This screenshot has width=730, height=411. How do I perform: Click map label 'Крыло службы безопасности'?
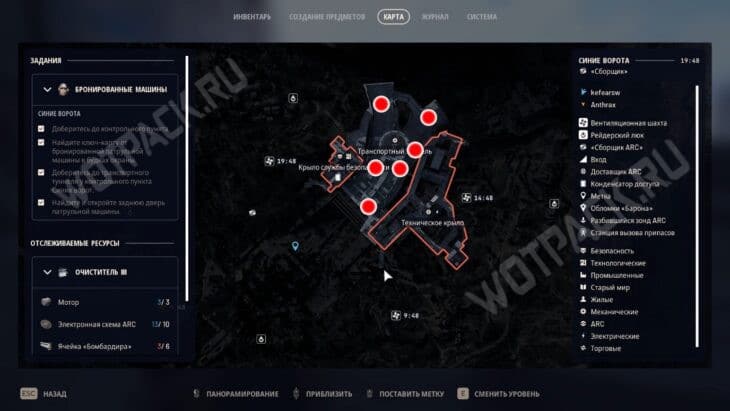pyautogui.click(x=344, y=167)
